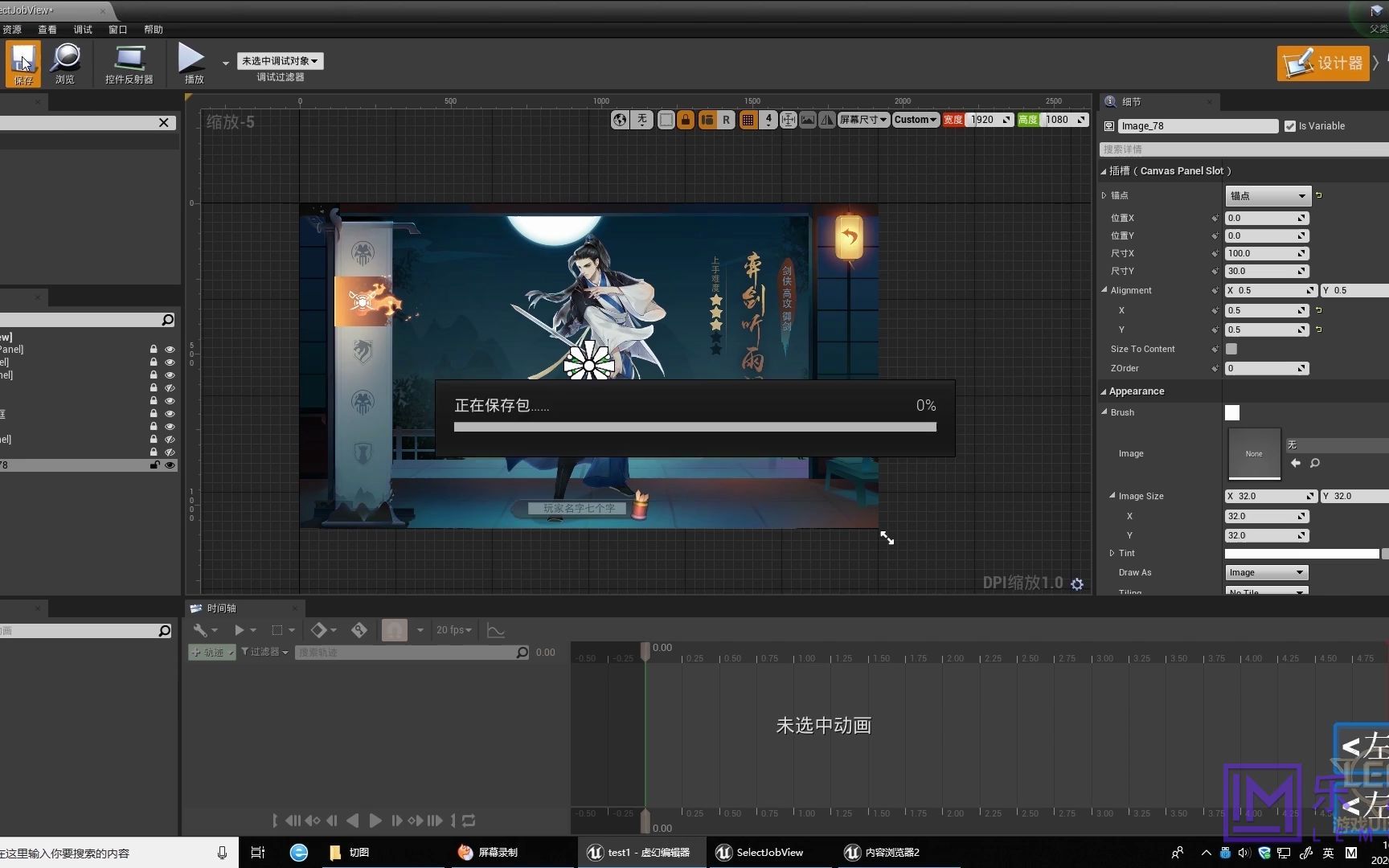This screenshot has width=1389, height=868.
Task: Expand the Tint property
Action: [1112, 553]
